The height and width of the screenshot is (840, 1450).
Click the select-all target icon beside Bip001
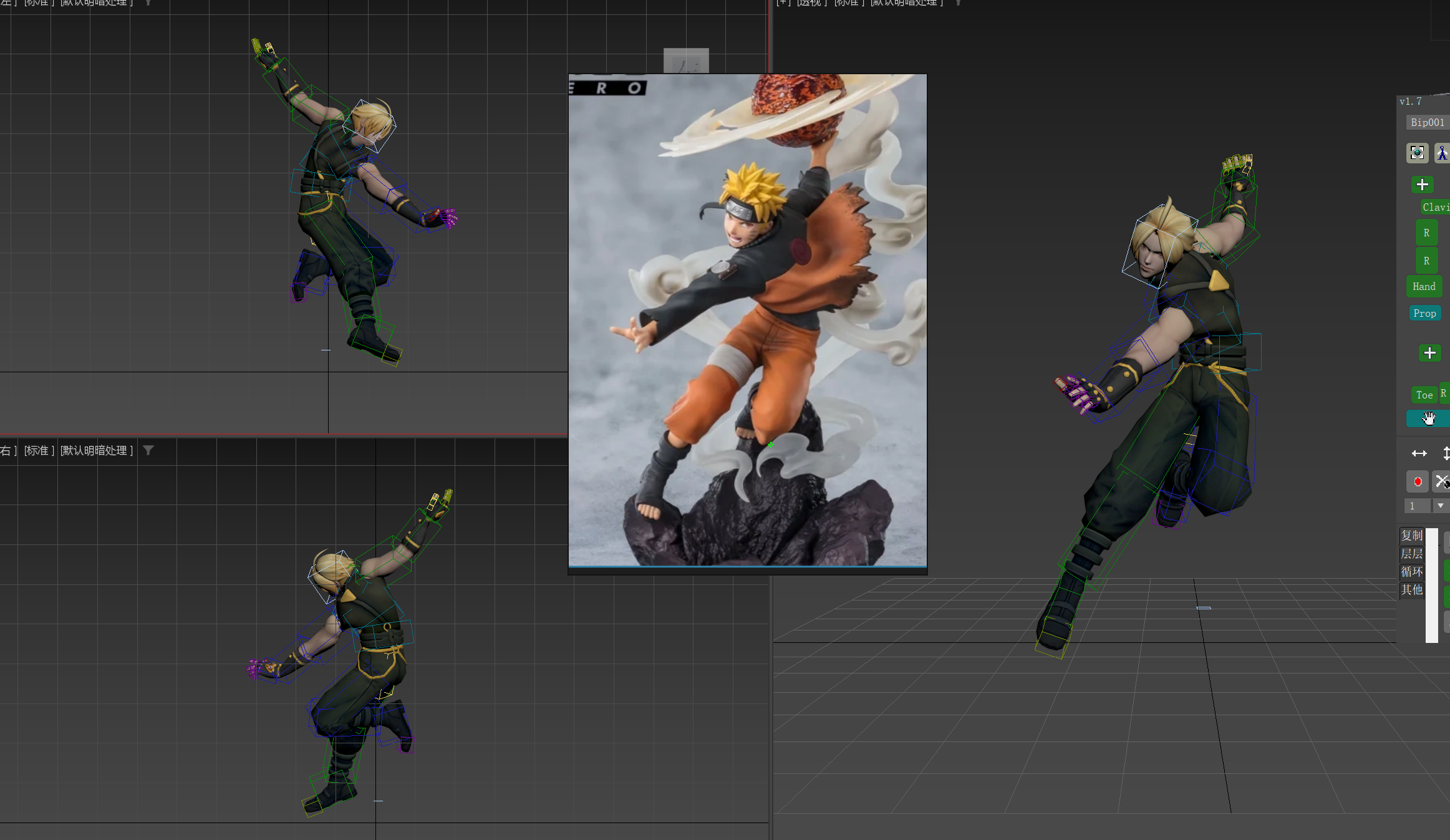coord(1417,153)
